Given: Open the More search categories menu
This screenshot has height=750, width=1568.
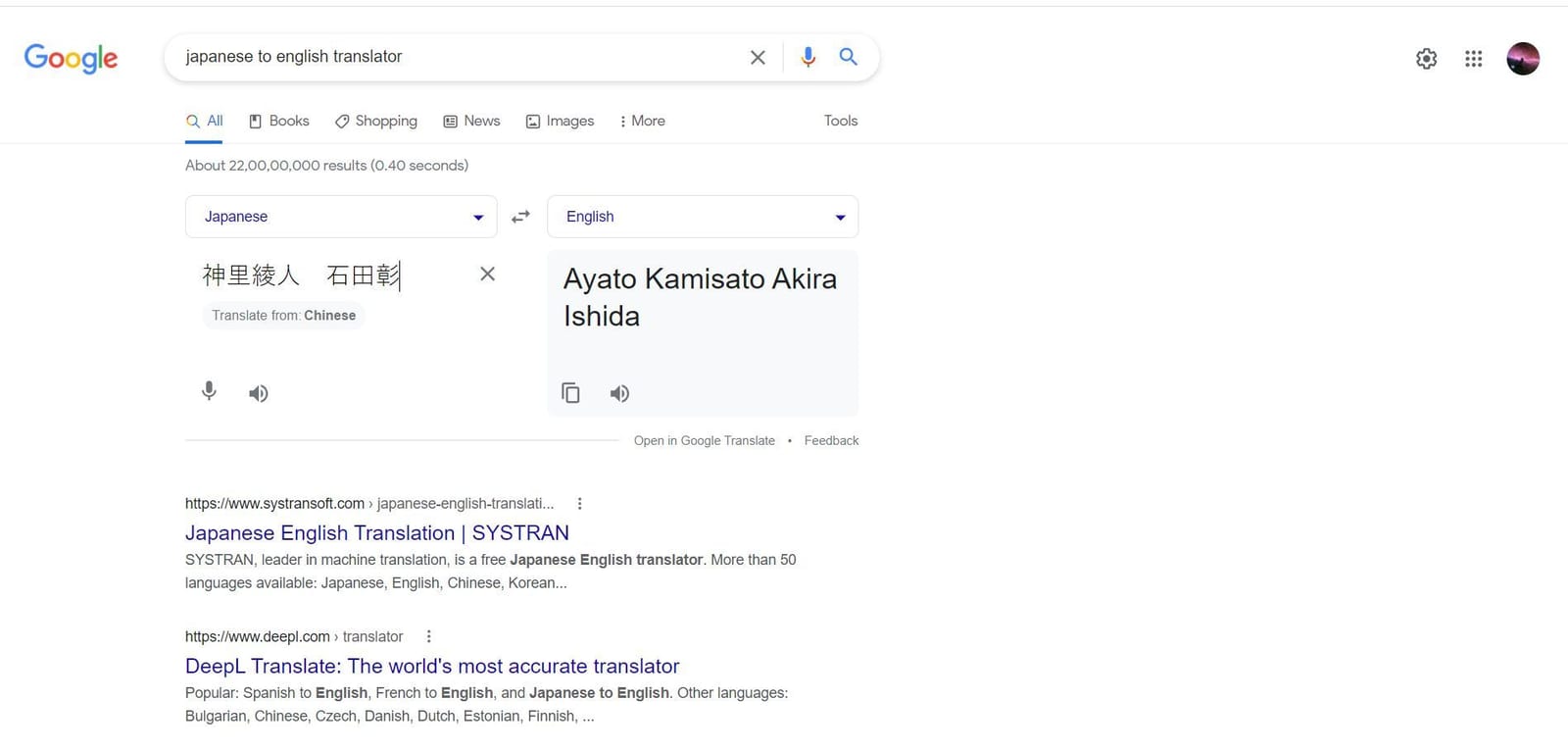Looking at the screenshot, I should click(641, 121).
